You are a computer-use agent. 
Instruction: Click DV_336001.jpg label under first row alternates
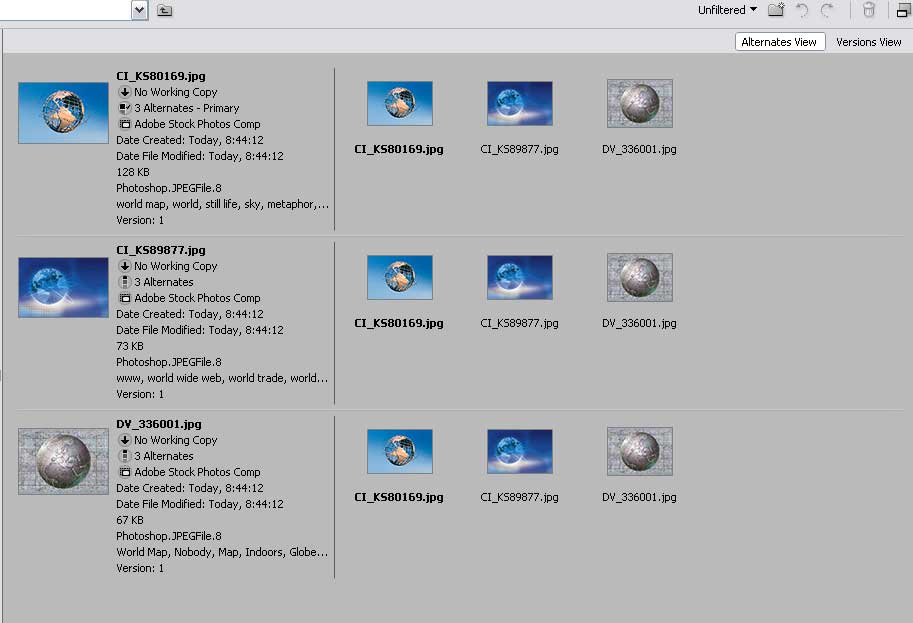(639, 149)
